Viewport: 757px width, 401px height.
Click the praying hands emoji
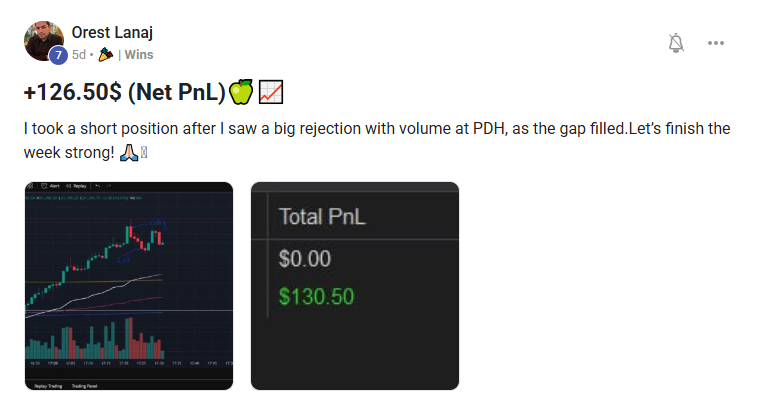tap(129, 152)
